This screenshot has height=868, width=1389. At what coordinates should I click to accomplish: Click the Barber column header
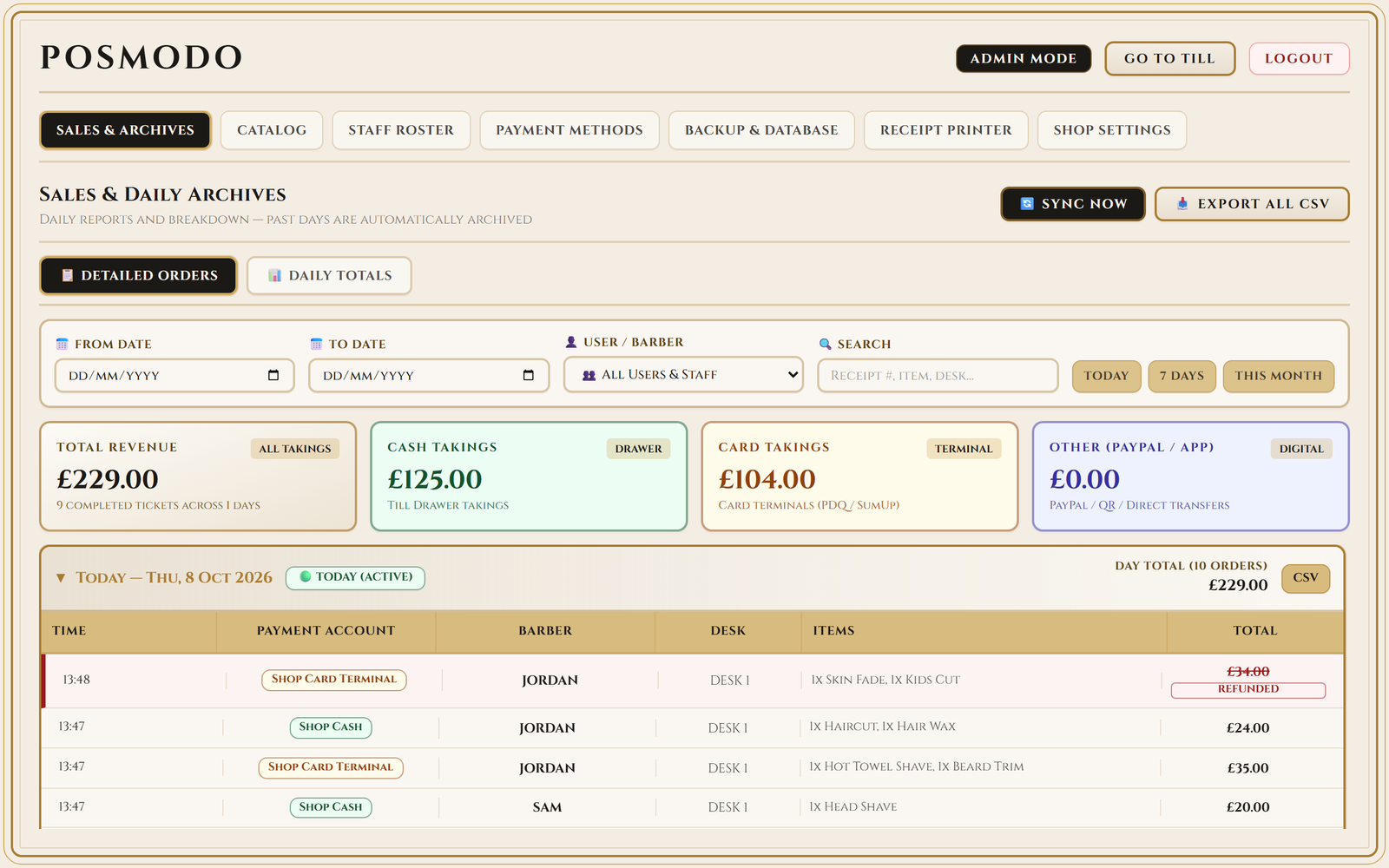click(545, 631)
